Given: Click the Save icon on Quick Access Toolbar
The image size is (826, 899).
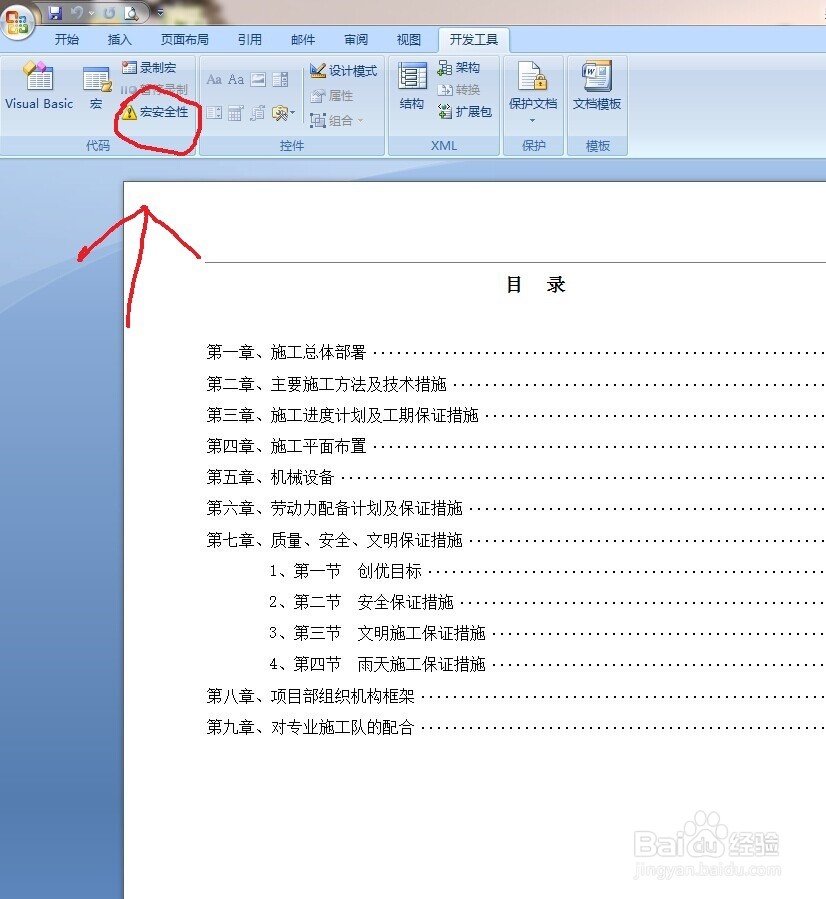Looking at the screenshot, I should (x=54, y=11).
